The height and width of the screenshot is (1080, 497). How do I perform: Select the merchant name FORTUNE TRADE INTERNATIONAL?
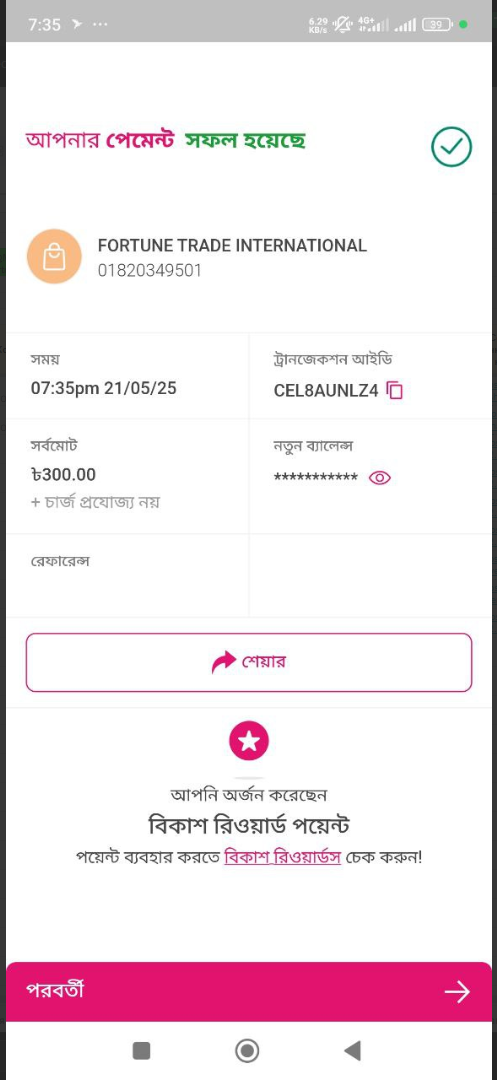pos(232,245)
